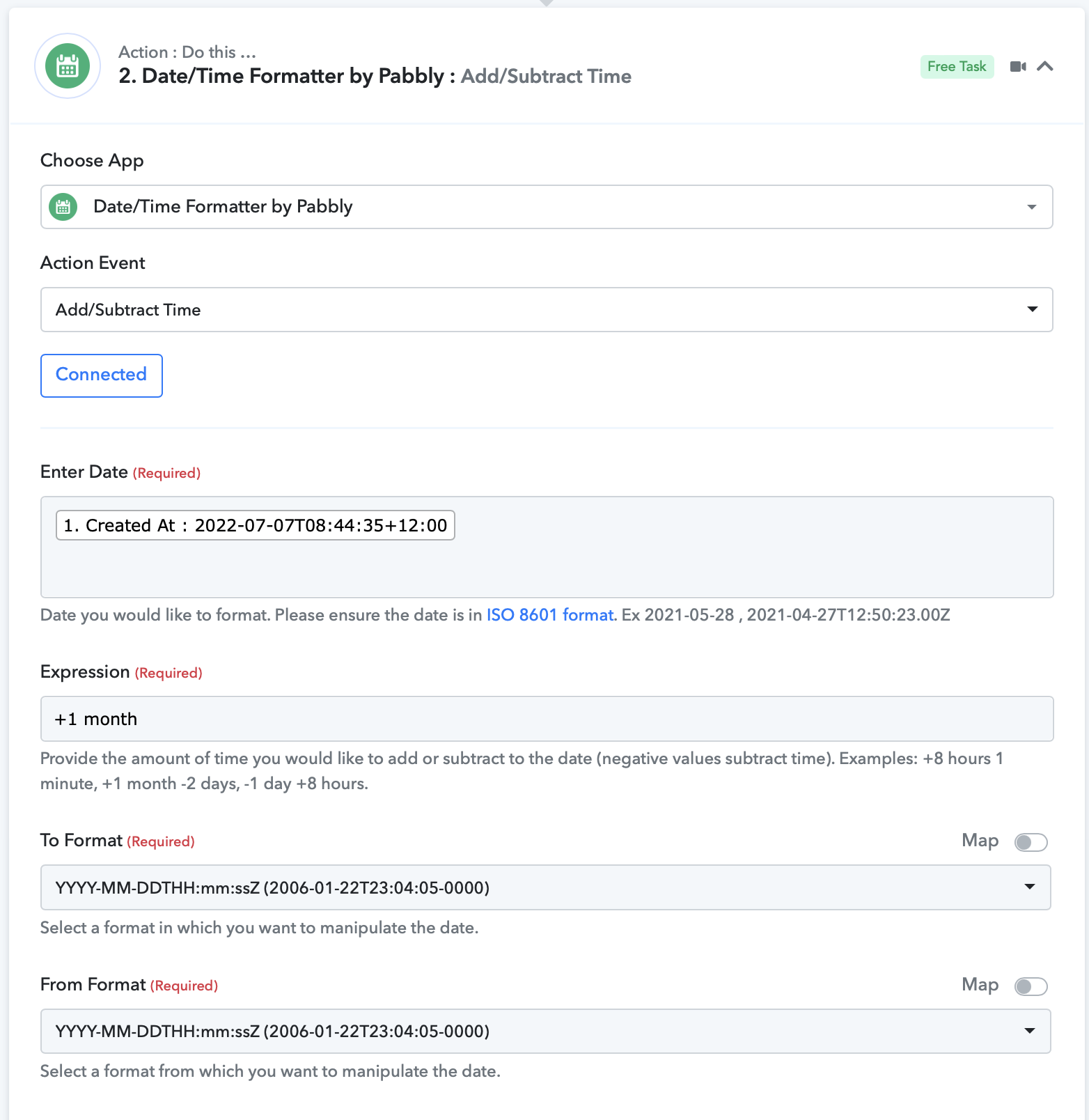
Task: Click the 'Enter Date' field label
Action: coord(84,472)
